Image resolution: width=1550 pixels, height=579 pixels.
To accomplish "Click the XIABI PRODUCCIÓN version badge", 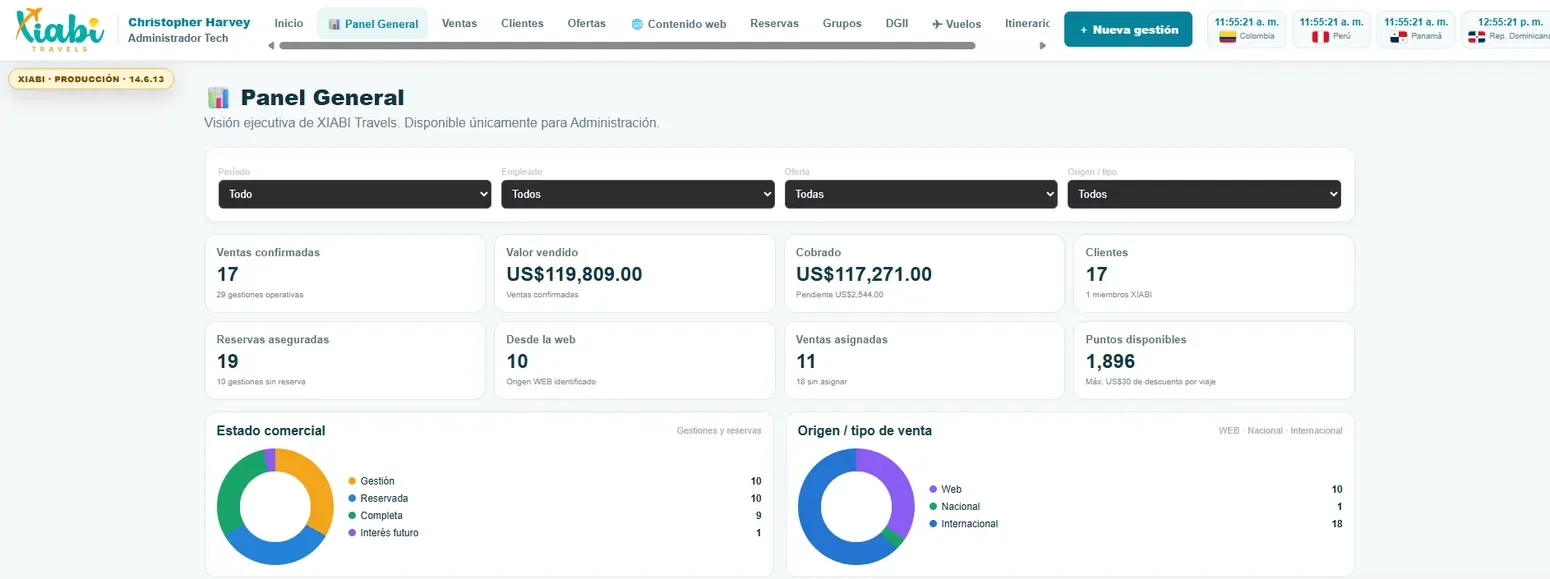I will click(x=91, y=78).
